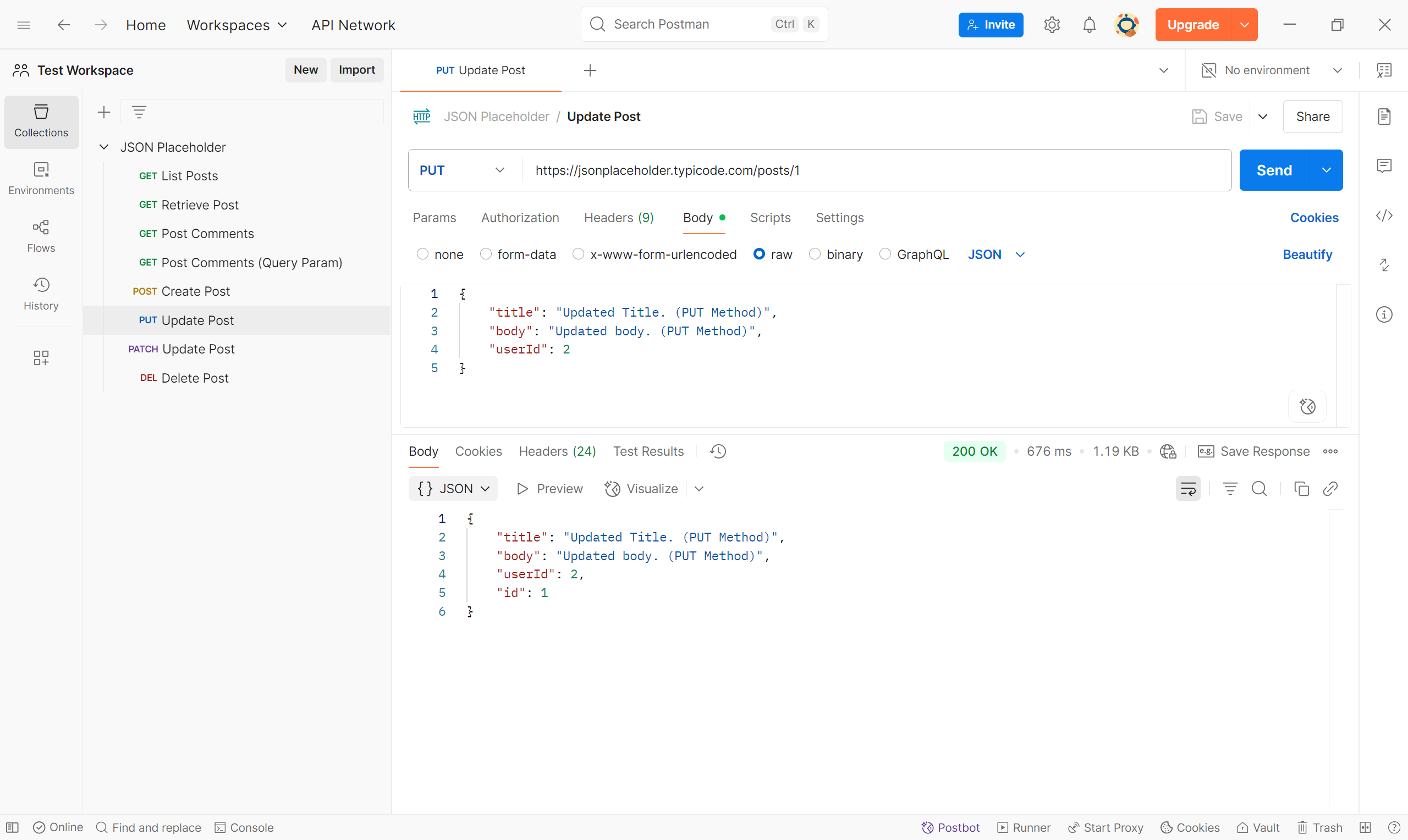
Task: Open new request tab with plus icon
Action: 590,70
